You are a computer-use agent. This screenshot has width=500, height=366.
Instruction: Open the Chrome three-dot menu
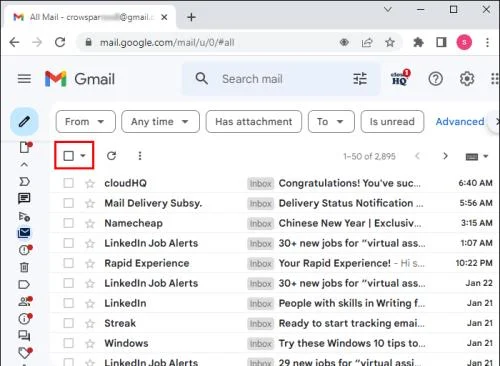[487, 42]
